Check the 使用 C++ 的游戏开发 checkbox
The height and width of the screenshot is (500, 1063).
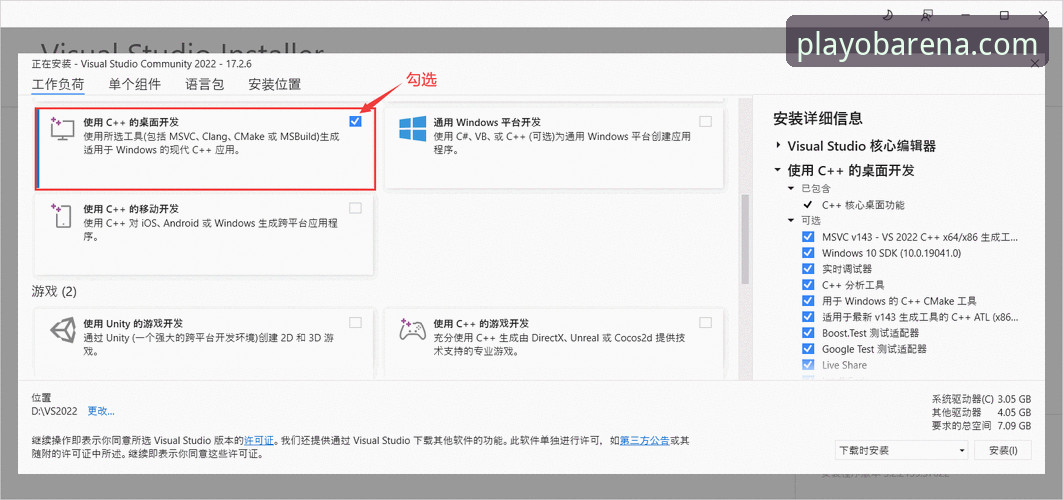pos(706,322)
